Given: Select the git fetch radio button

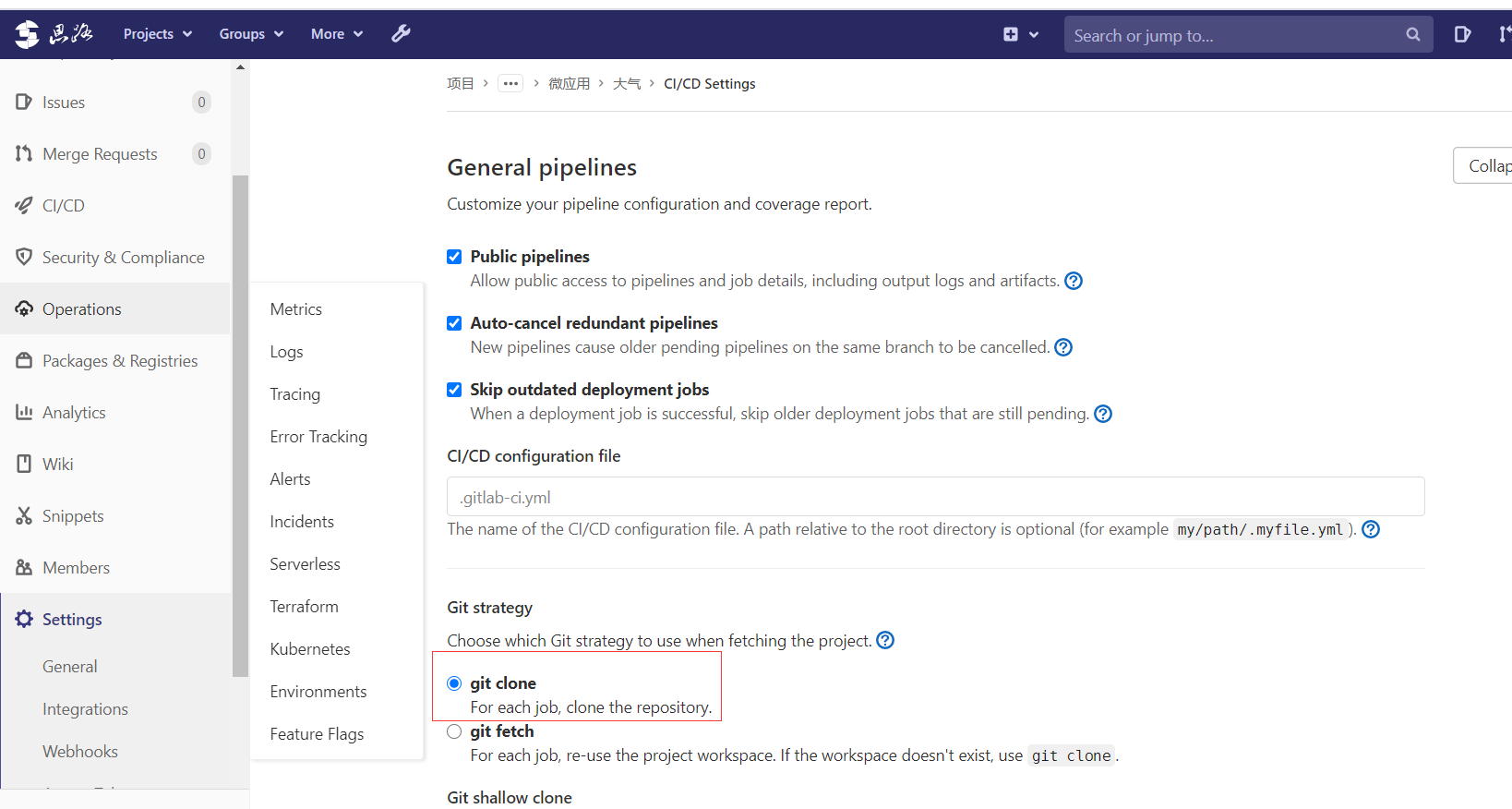Looking at the screenshot, I should [454, 731].
